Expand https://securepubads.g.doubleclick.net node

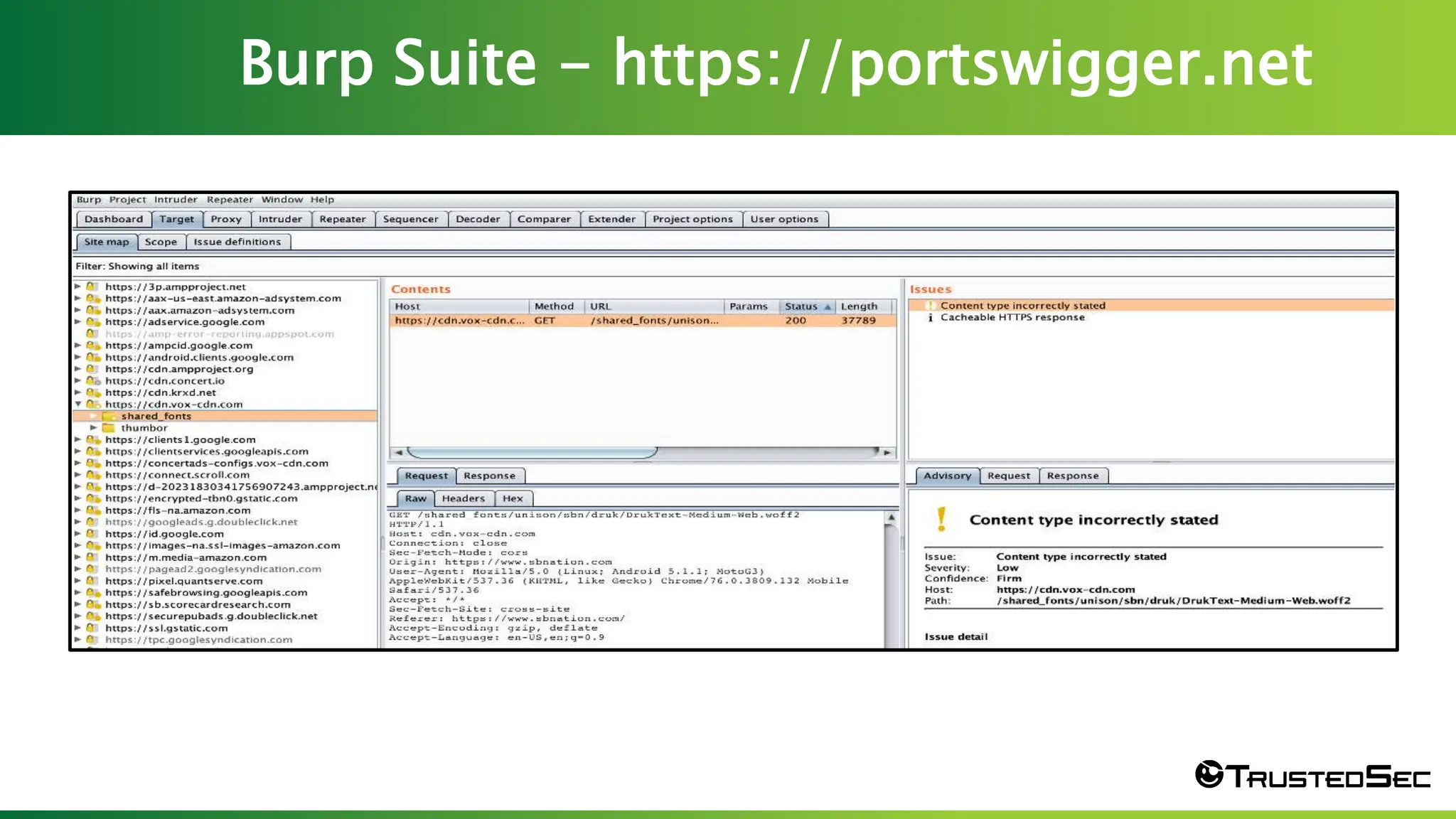click(x=78, y=616)
